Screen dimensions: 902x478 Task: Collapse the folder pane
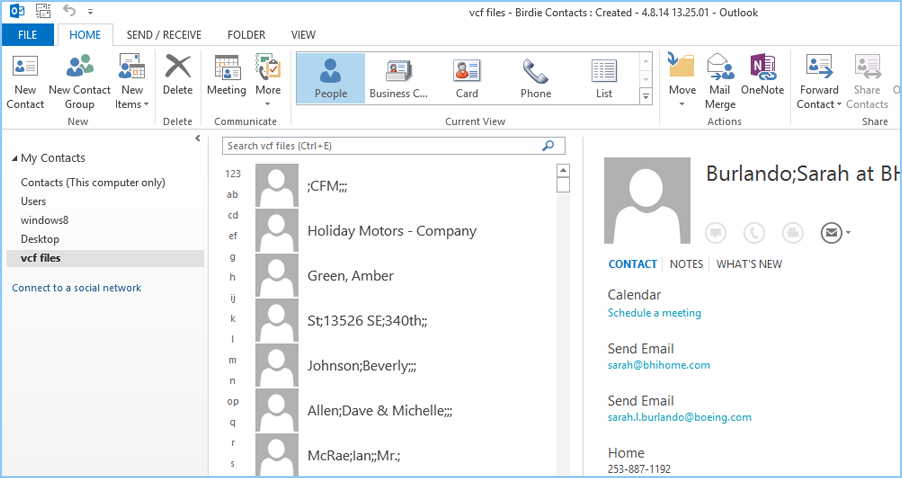point(197,138)
